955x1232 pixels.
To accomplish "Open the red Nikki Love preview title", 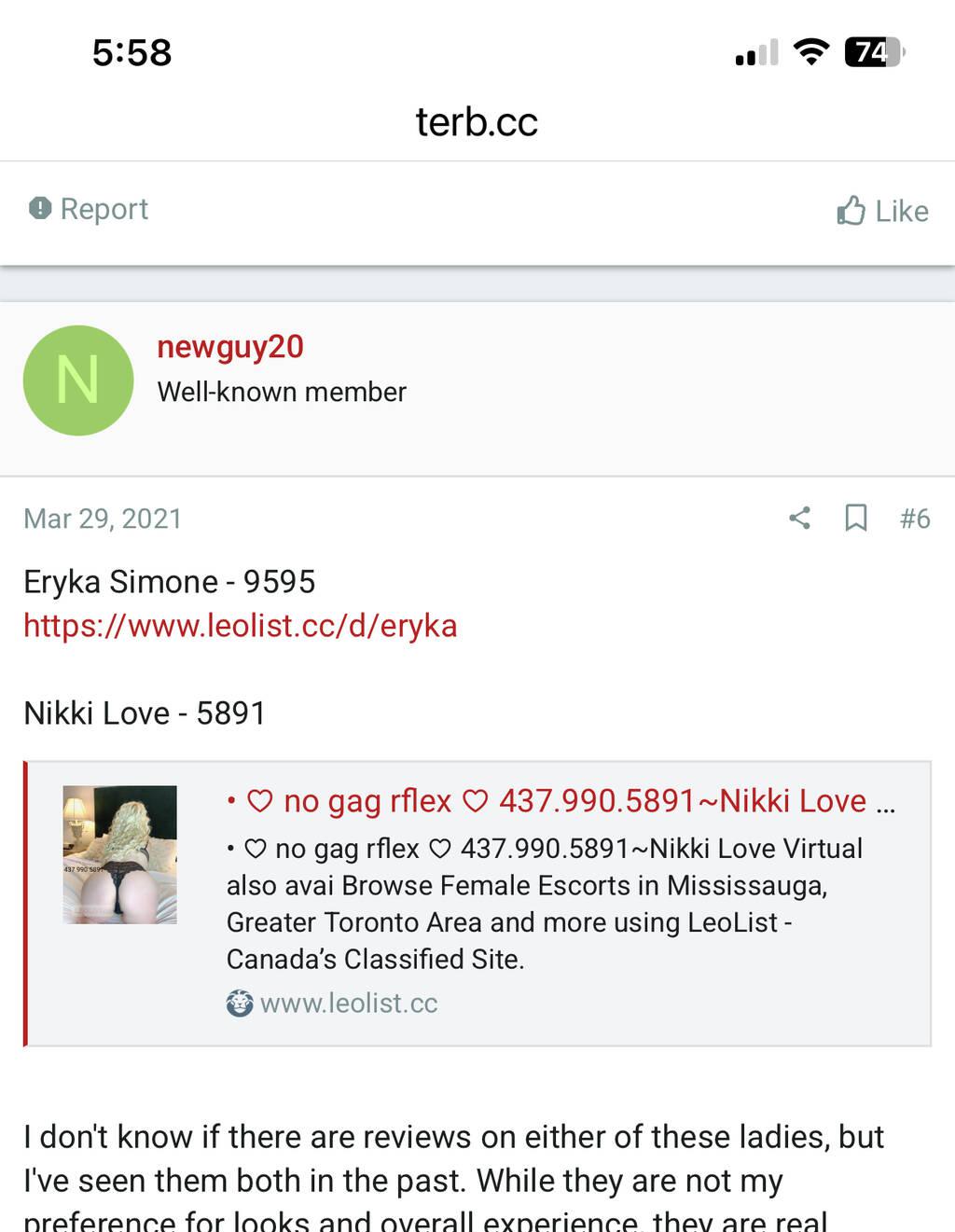I will [561, 801].
